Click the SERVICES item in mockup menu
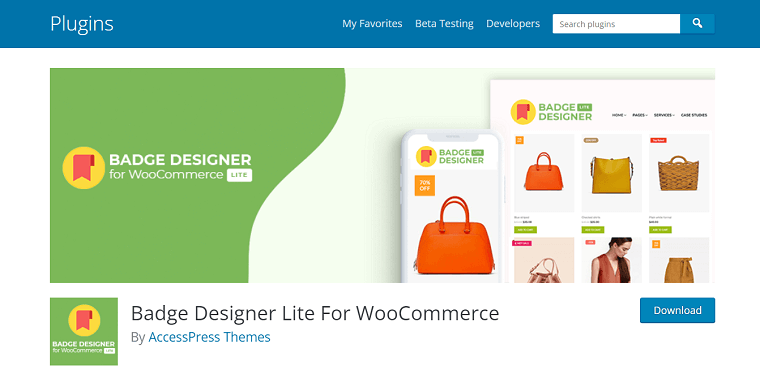The height and width of the screenshot is (387, 760). (664, 115)
